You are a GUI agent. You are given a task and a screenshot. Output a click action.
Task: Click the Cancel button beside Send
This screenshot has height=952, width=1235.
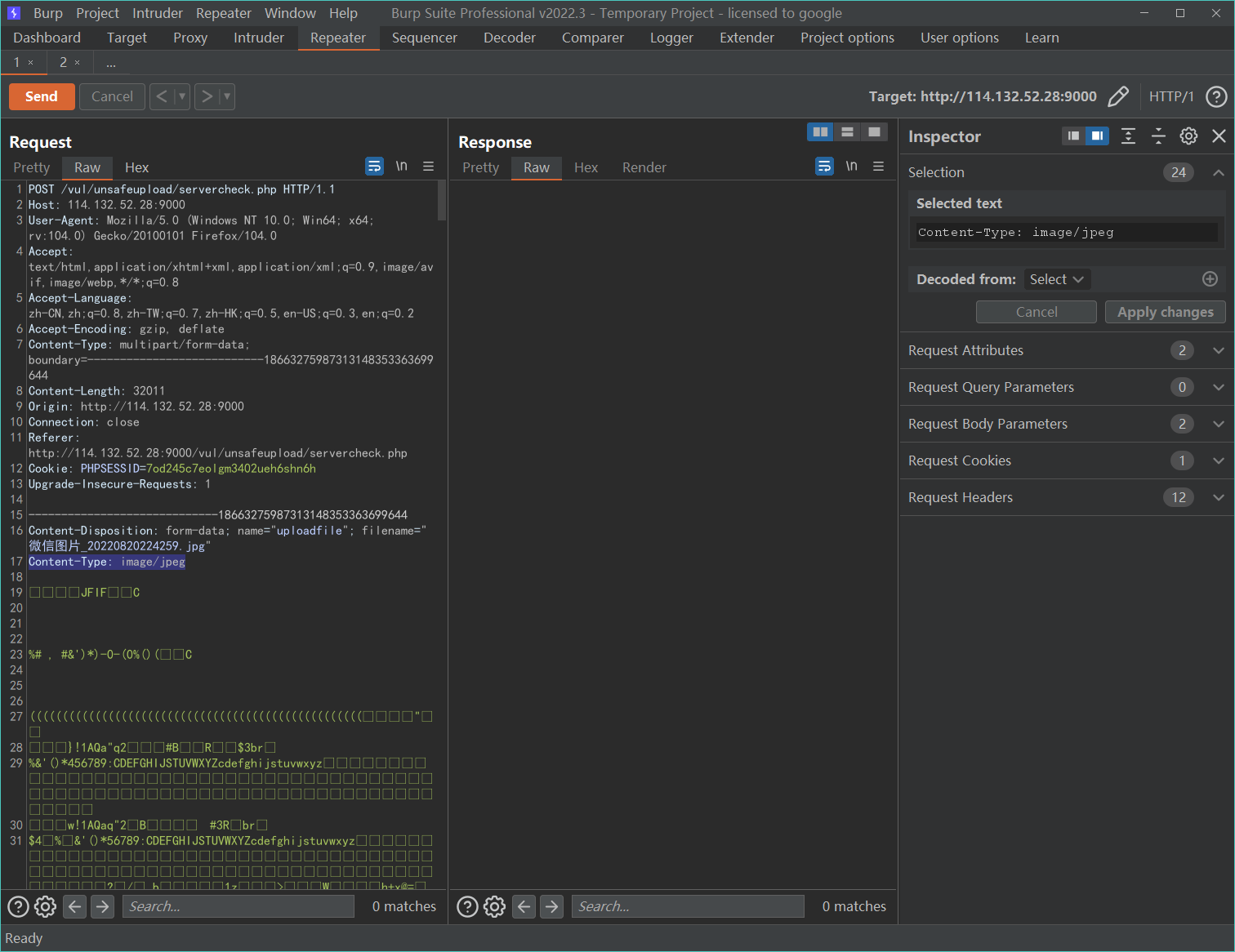tap(112, 96)
